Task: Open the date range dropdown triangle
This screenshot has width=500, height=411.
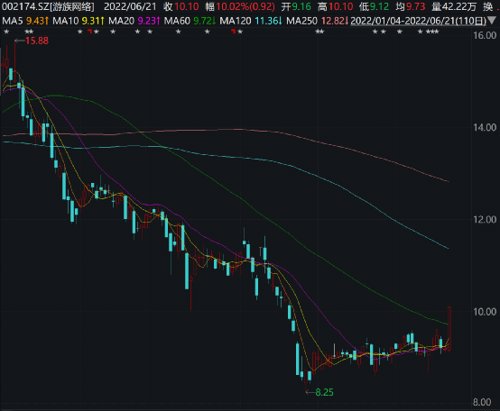Action: click(492, 21)
